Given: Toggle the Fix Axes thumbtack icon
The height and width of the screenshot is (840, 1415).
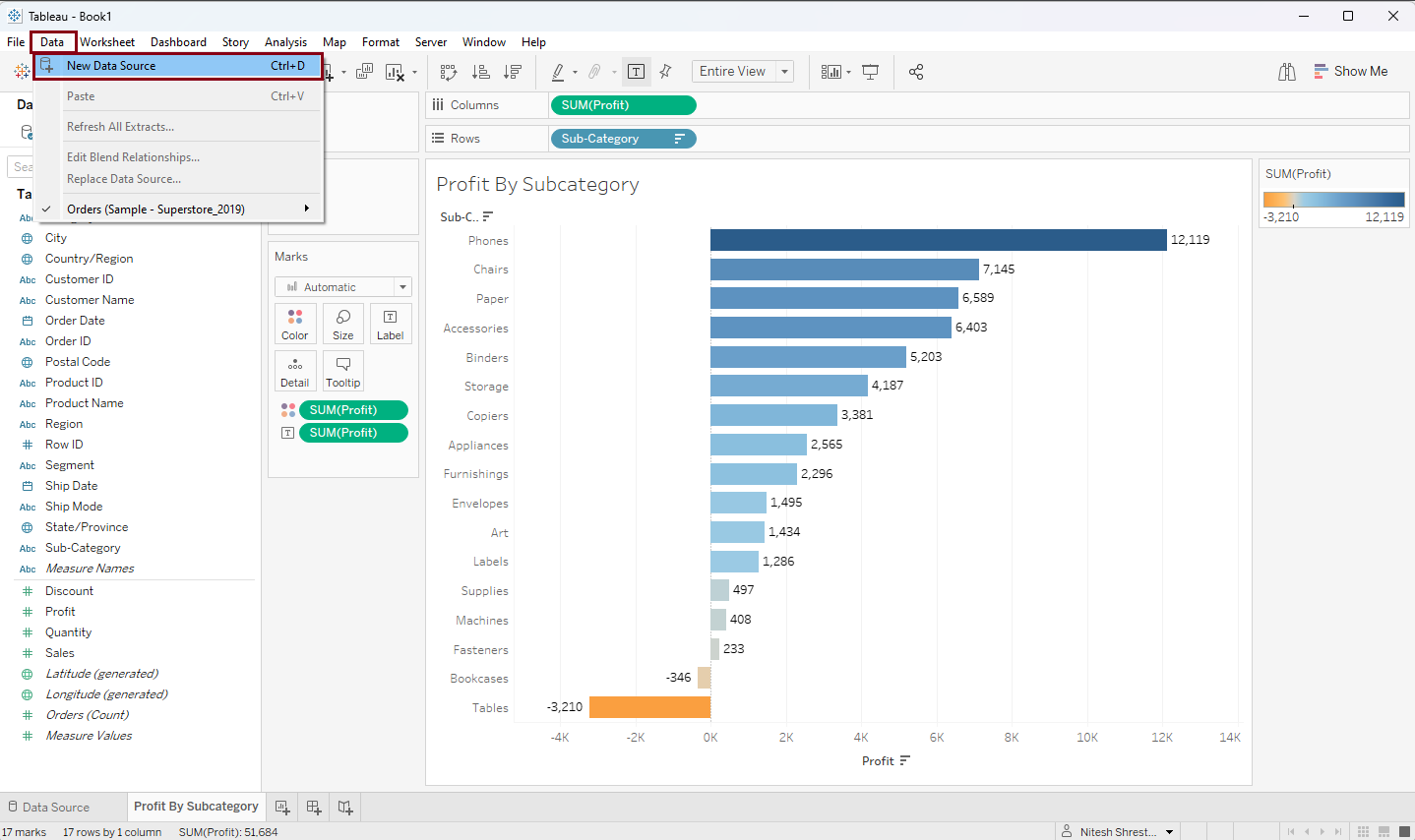Looking at the screenshot, I should [666, 72].
